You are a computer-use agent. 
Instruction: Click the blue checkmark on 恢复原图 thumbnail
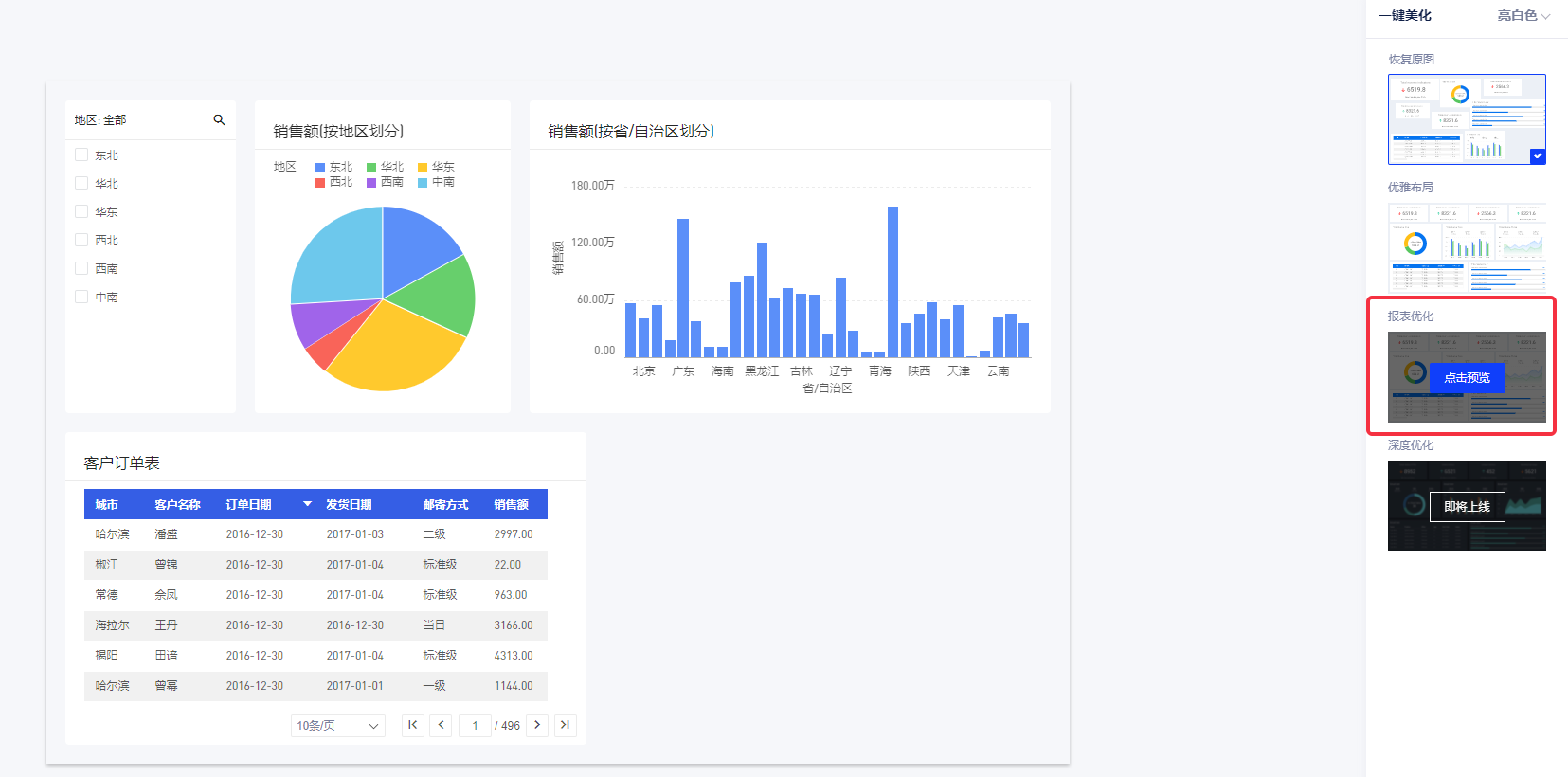click(x=1537, y=156)
